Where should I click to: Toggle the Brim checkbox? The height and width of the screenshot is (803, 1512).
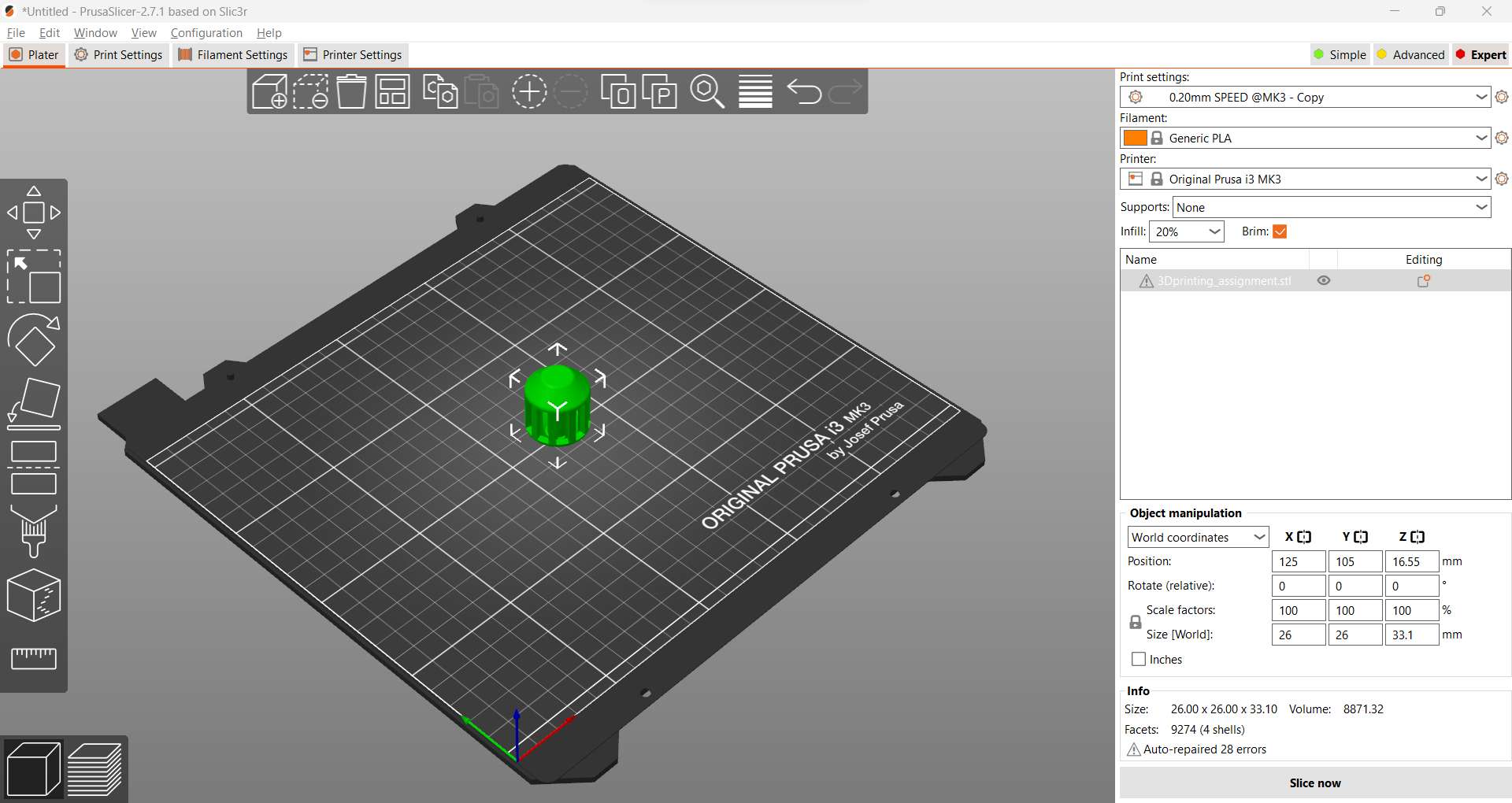pos(1280,231)
